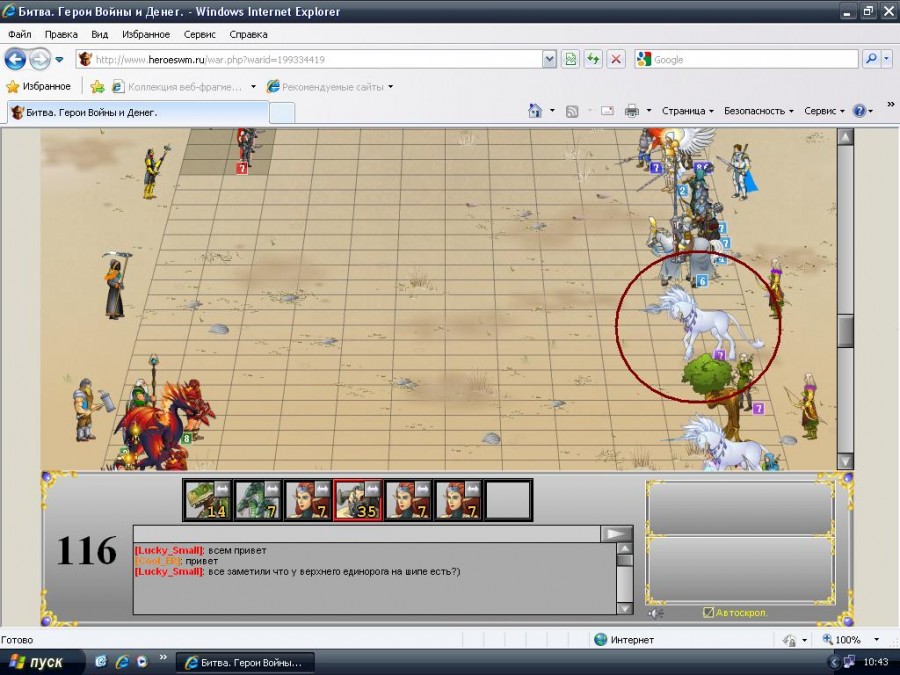Open the пуск Start button
The image size is (900, 675).
(x=37, y=662)
